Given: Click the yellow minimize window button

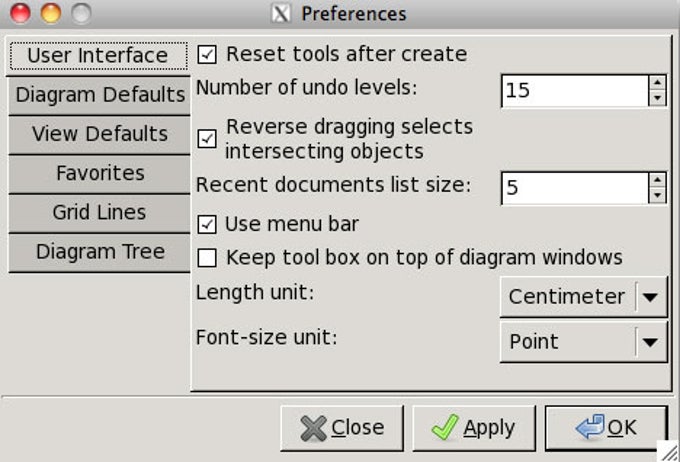Looking at the screenshot, I should pos(50,14).
